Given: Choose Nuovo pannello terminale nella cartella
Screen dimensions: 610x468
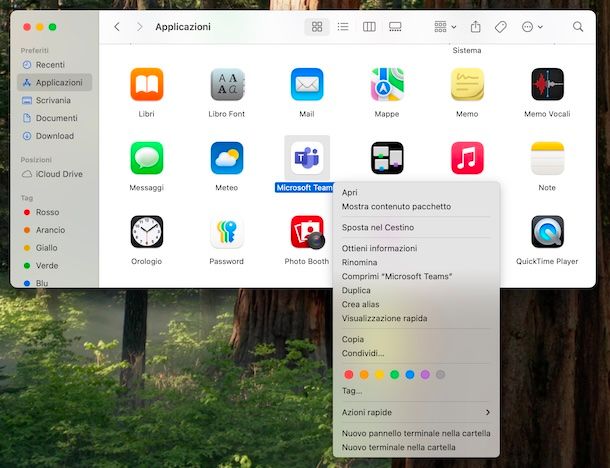Looking at the screenshot, I should pos(416,433).
